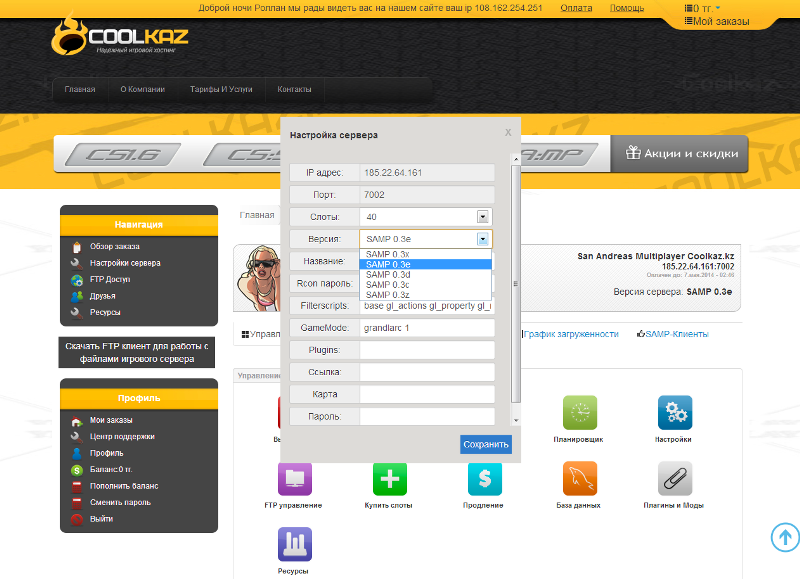This screenshot has height=579, width=800.
Task: Click the scroll-to-top arrow icon
Action: 785,537
